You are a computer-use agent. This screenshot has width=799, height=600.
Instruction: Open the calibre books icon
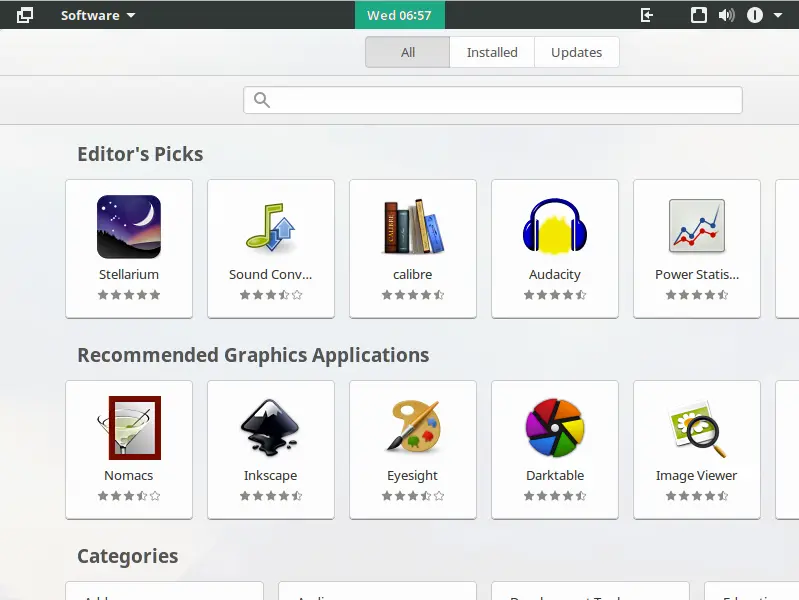pyautogui.click(x=412, y=227)
